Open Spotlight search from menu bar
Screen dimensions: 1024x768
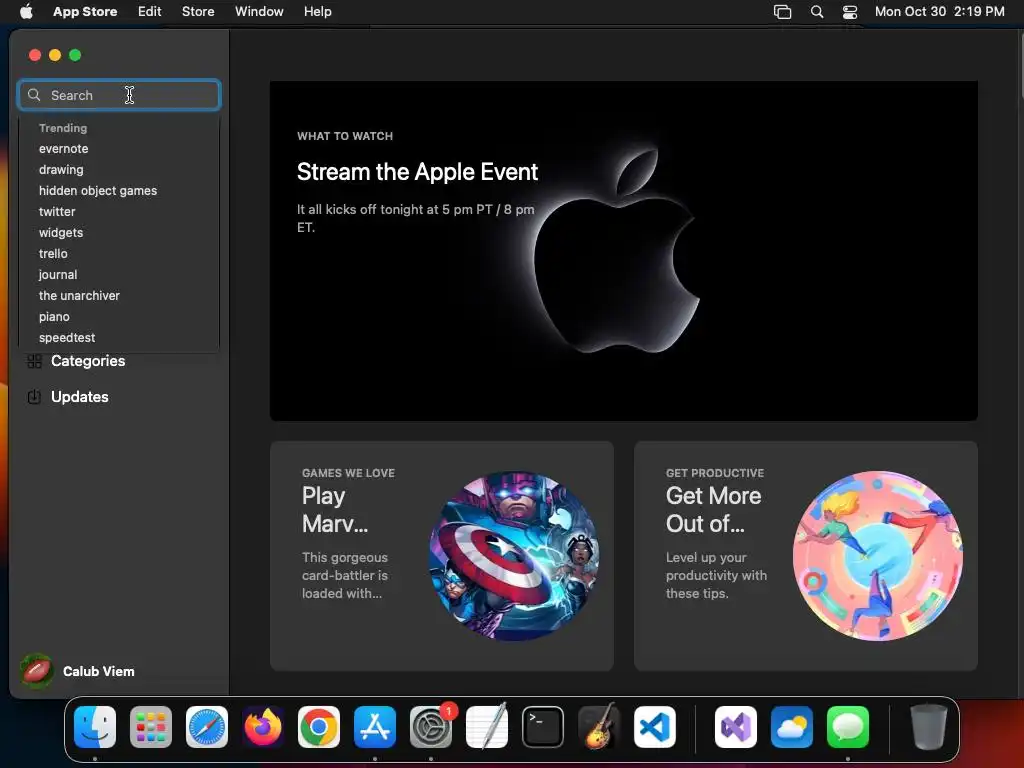[817, 12]
